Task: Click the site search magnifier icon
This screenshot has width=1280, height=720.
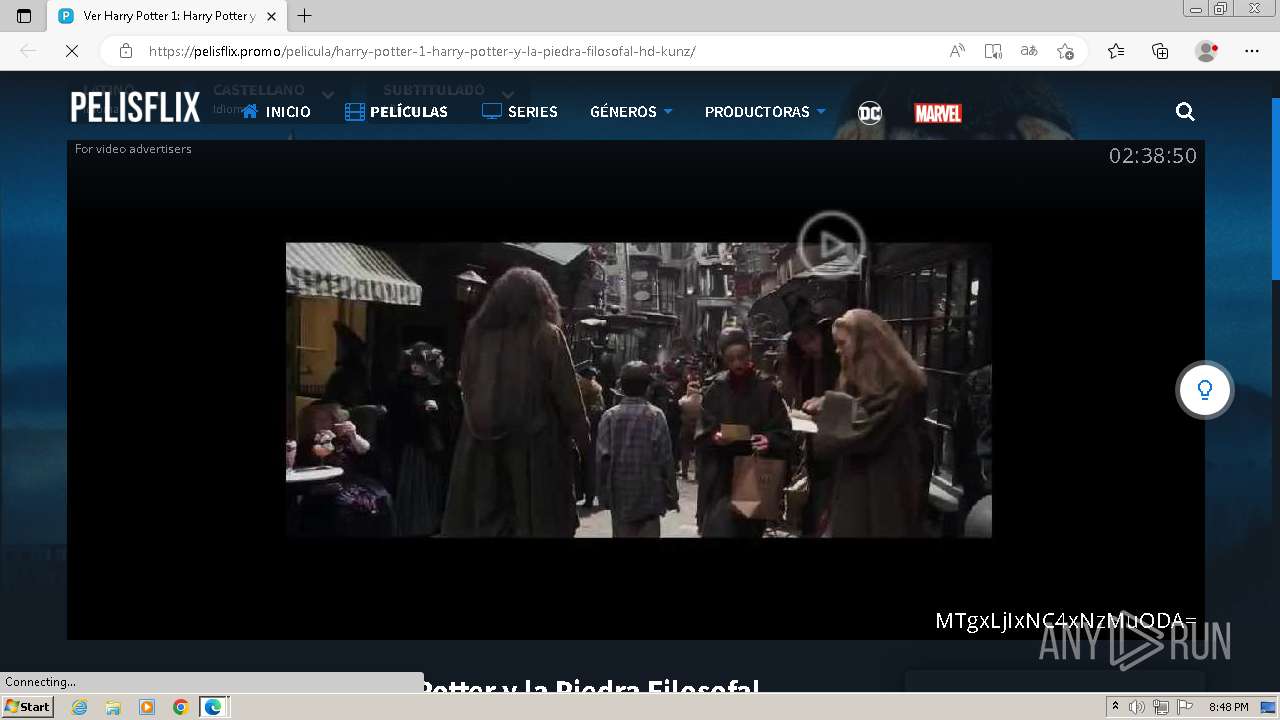Action: tap(1185, 112)
